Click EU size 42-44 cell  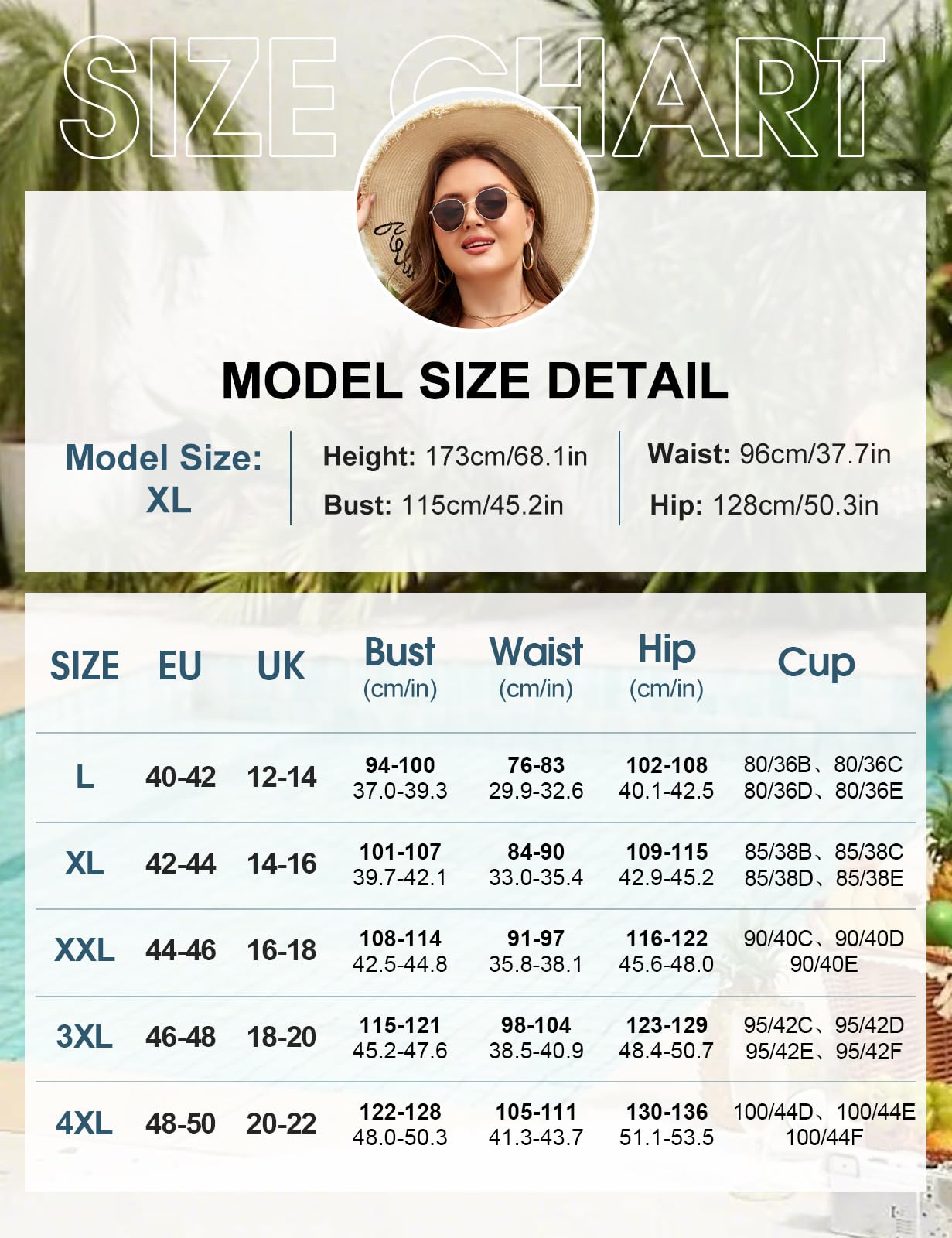coord(181,864)
